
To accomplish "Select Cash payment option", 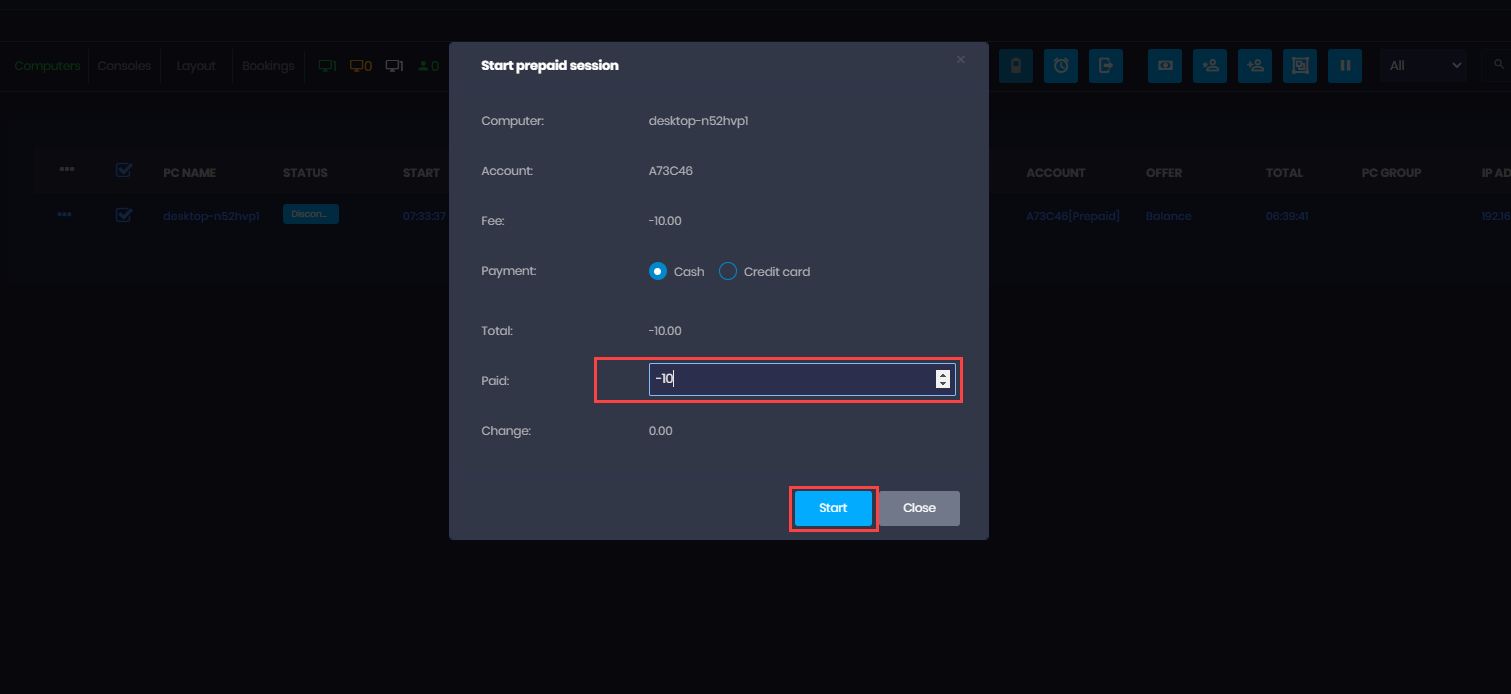I will 658,271.
